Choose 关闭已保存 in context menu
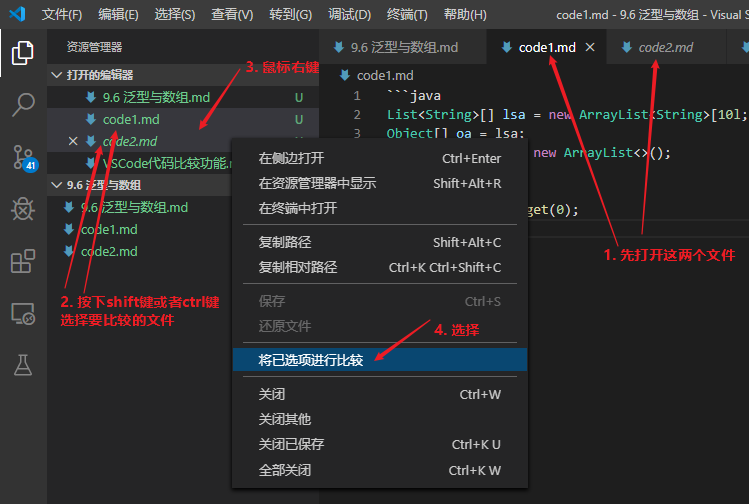Screen dimensions: 749x504 (x=380, y=444)
